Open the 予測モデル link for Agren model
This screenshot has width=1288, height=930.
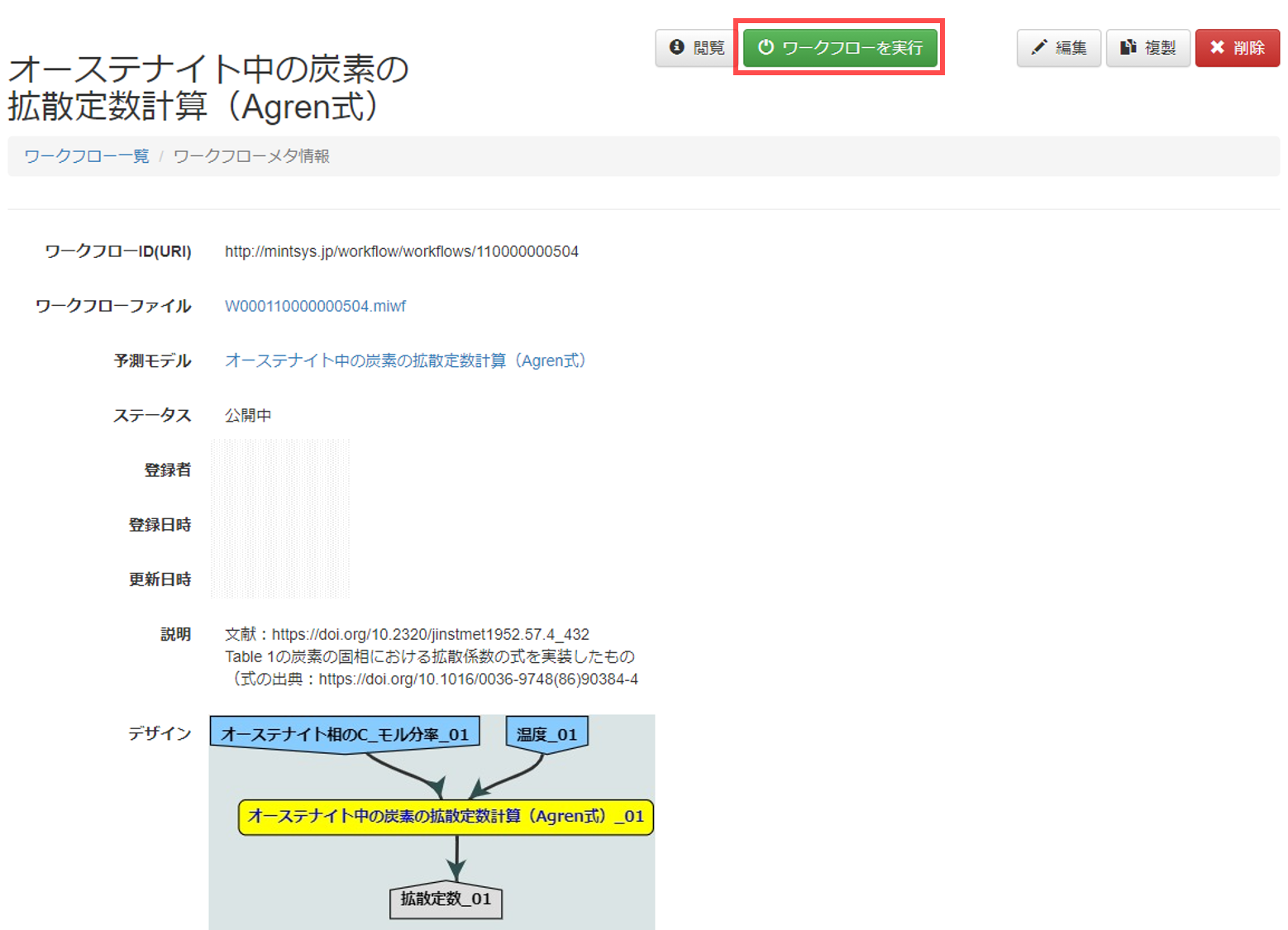tap(405, 360)
